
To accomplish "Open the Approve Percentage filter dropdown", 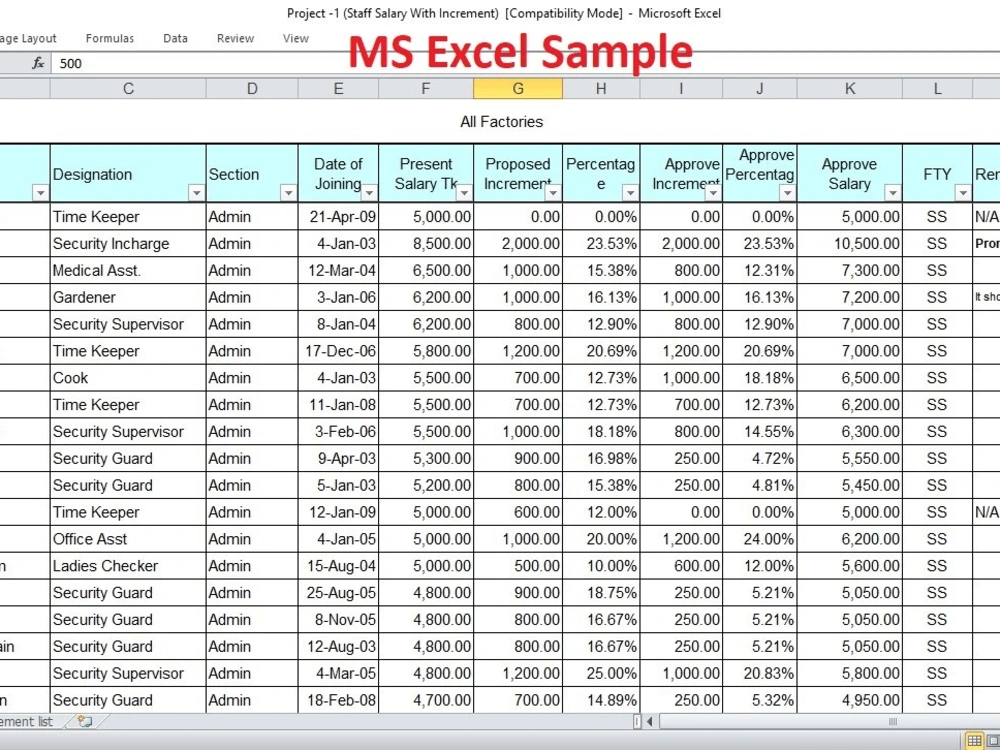I will (x=788, y=193).
